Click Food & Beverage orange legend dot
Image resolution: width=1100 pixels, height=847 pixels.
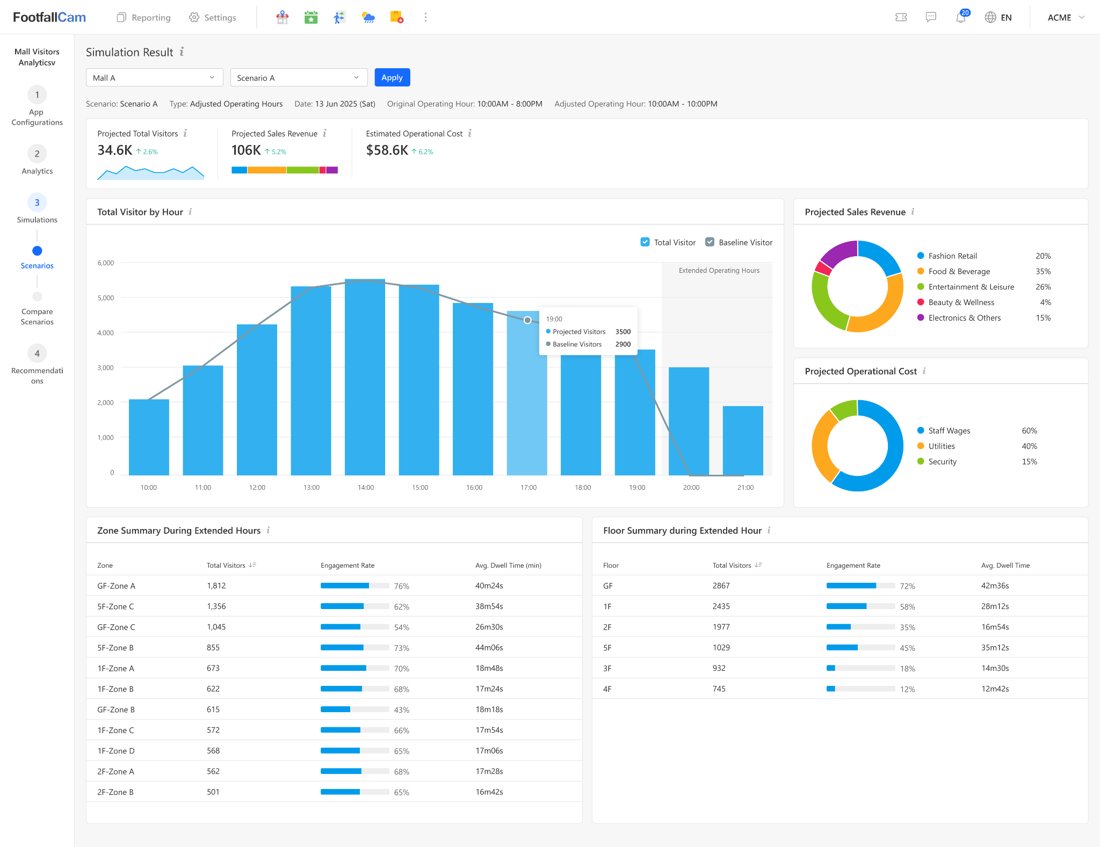tap(920, 271)
